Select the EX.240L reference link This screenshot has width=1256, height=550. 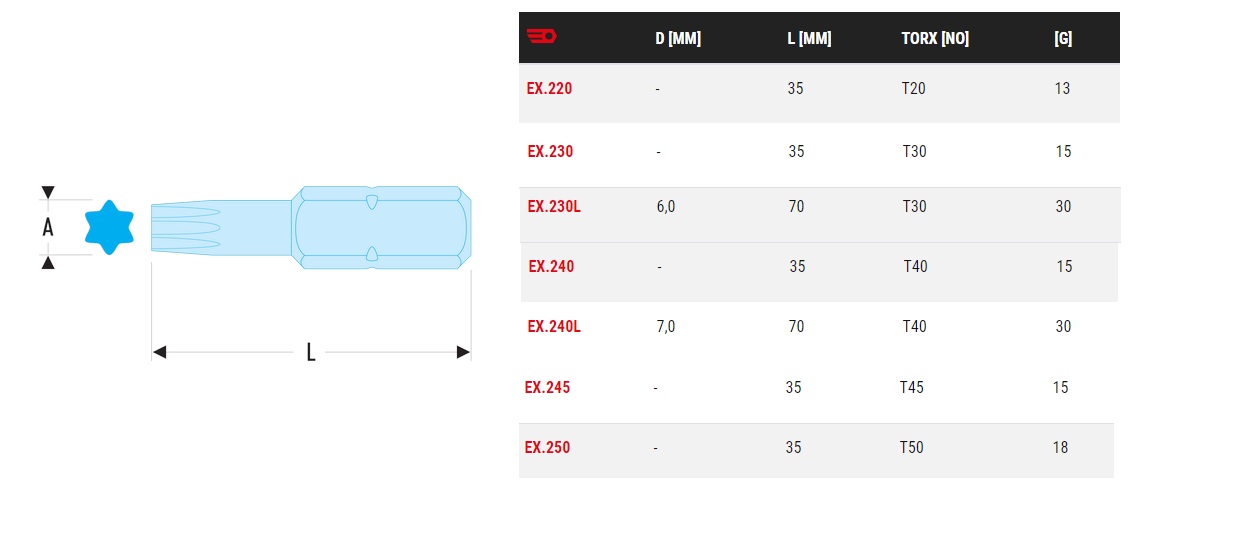coord(554,326)
